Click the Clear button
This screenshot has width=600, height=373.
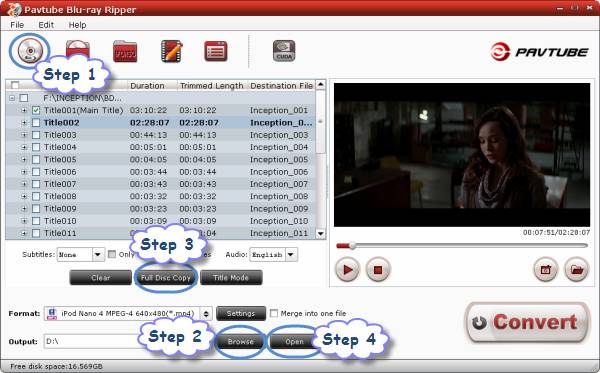[101, 278]
